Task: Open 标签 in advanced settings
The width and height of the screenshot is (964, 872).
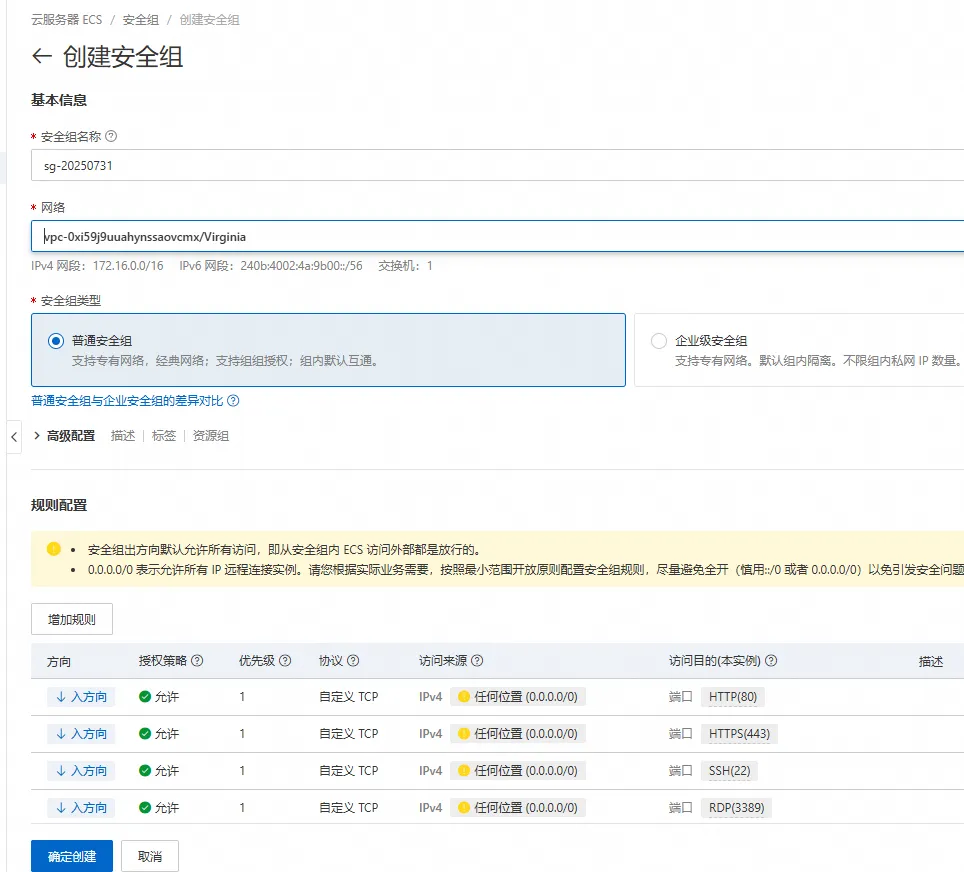Action: (x=164, y=436)
